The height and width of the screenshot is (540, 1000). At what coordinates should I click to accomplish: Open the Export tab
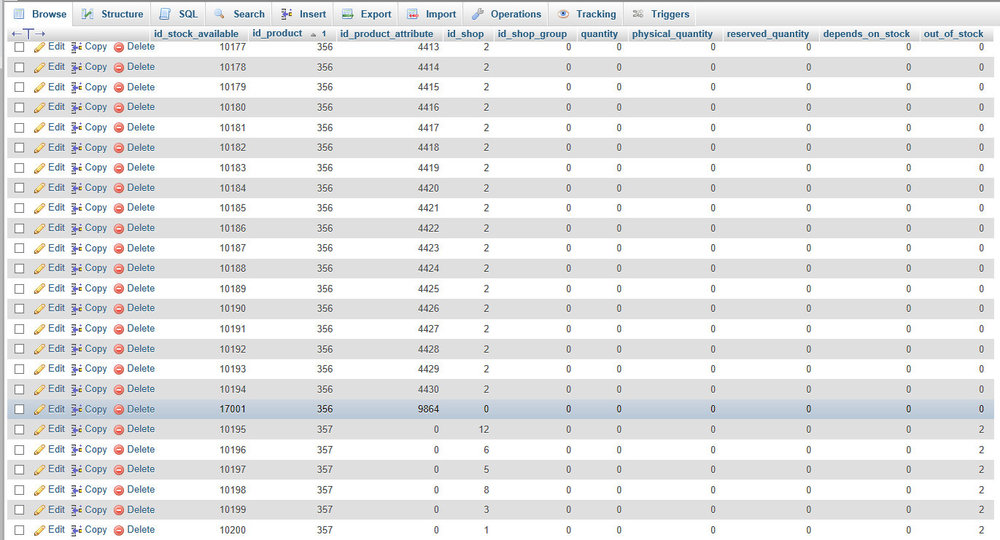(x=367, y=14)
